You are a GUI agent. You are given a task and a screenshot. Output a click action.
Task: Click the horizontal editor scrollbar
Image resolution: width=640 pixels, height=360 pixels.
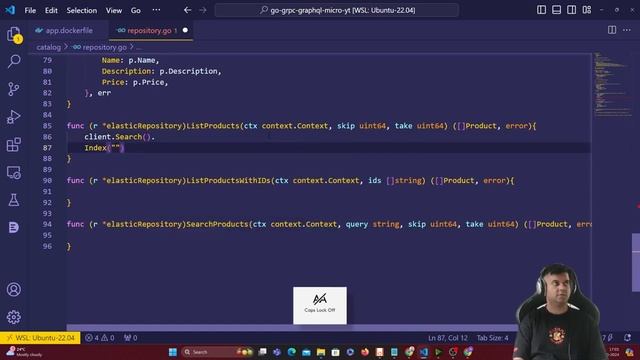pyautogui.click(x=291, y=327)
